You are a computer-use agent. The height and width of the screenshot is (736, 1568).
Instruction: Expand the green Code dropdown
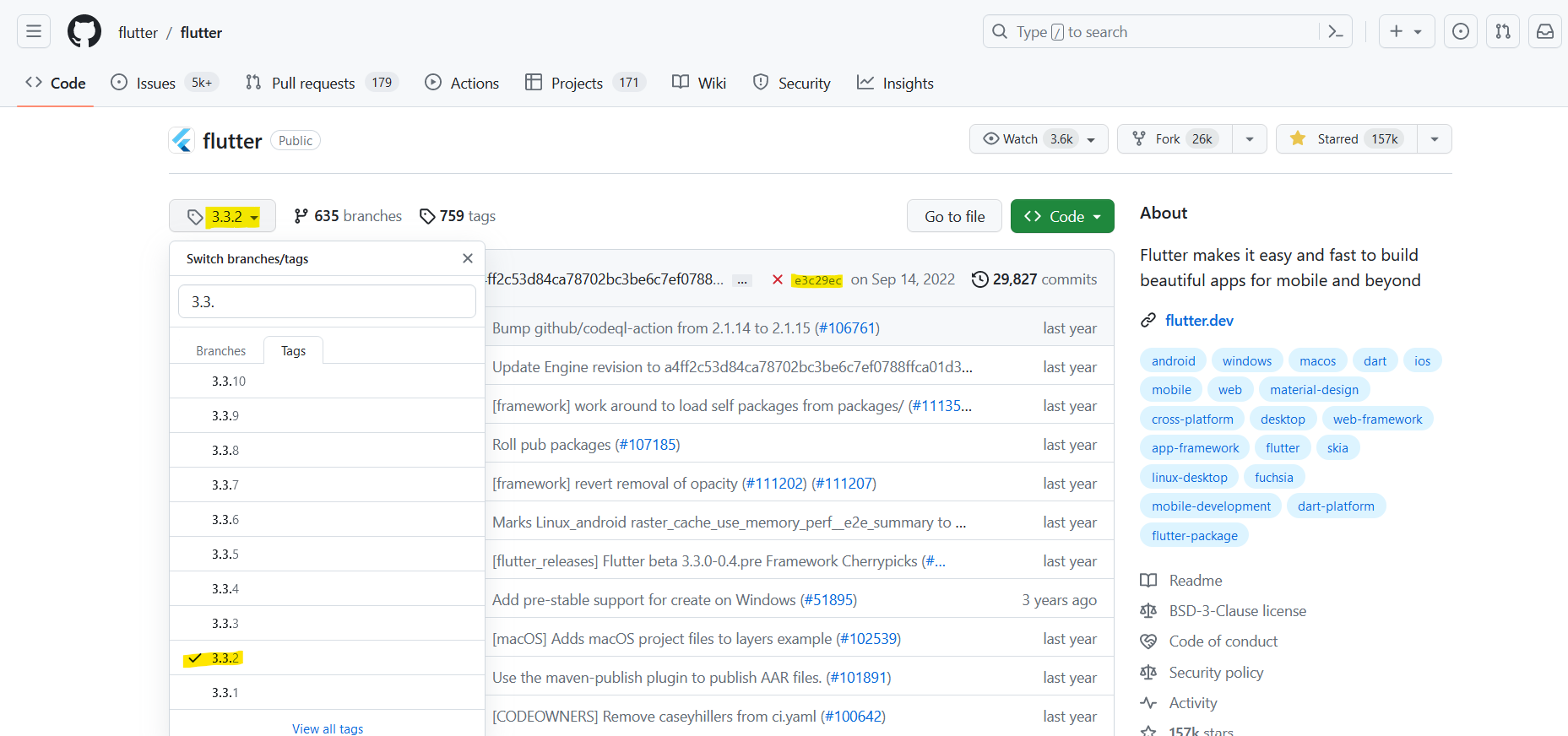click(1062, 216)
